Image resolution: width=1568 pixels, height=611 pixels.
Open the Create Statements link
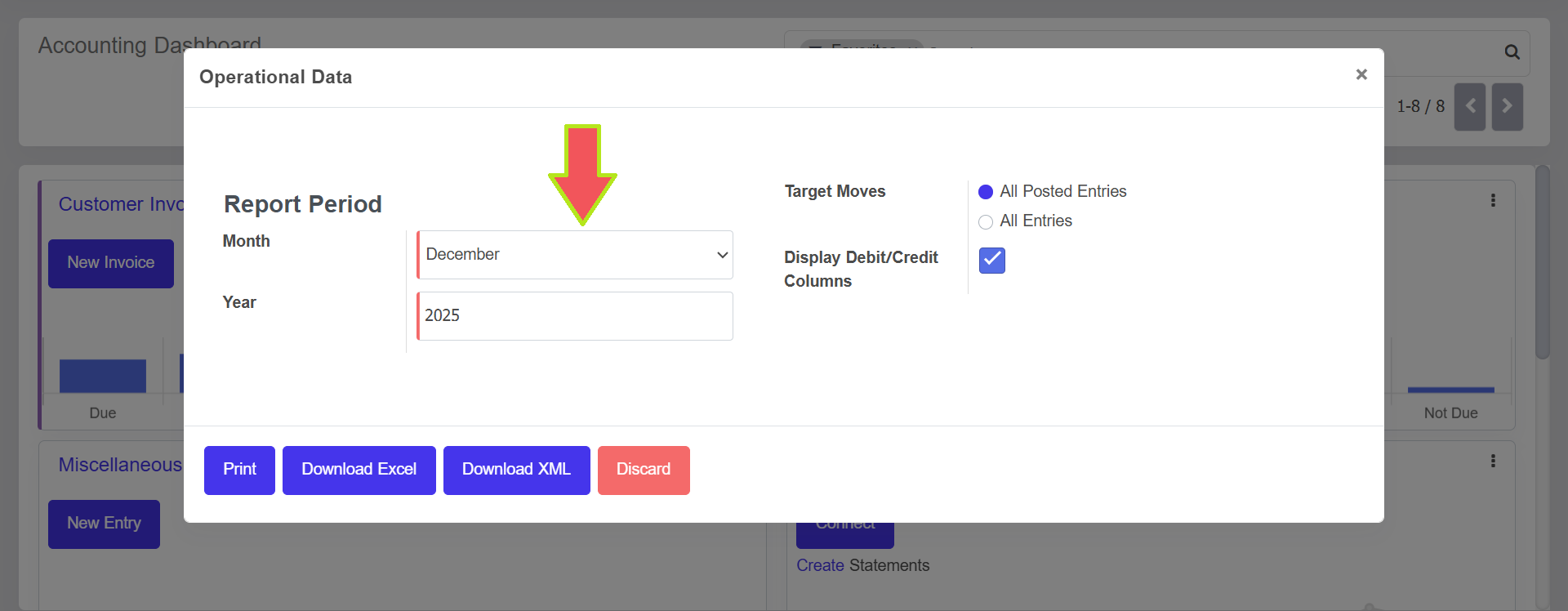coord(820,565)
